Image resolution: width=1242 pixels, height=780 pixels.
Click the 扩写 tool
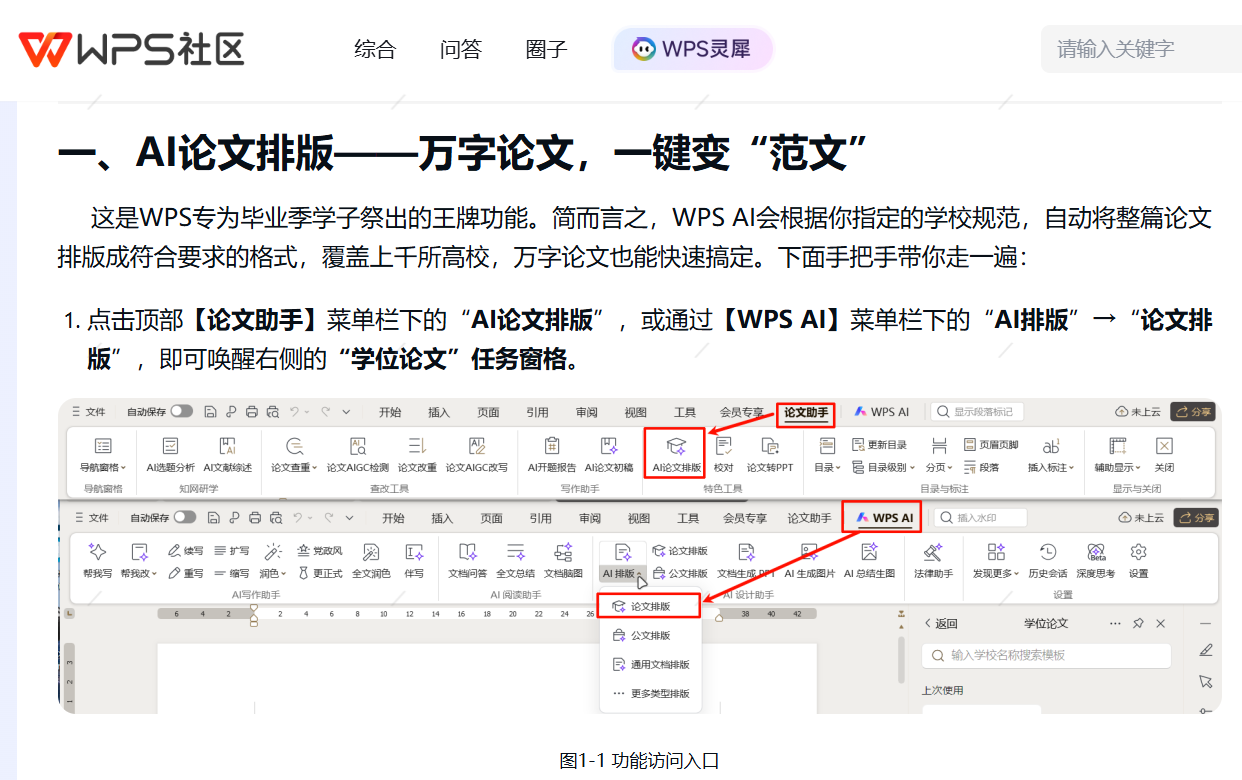click(x=232, y=550)
